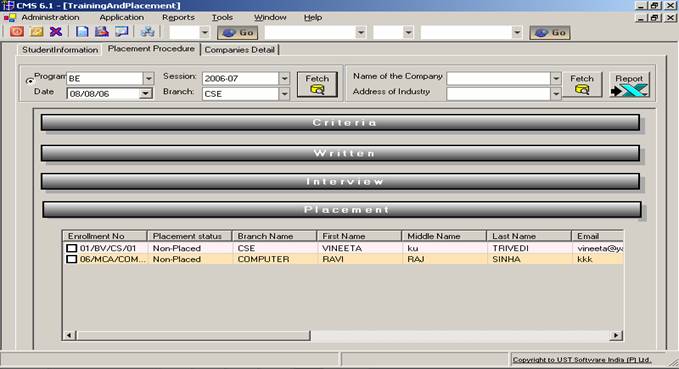Open the Reports menu

178,17
